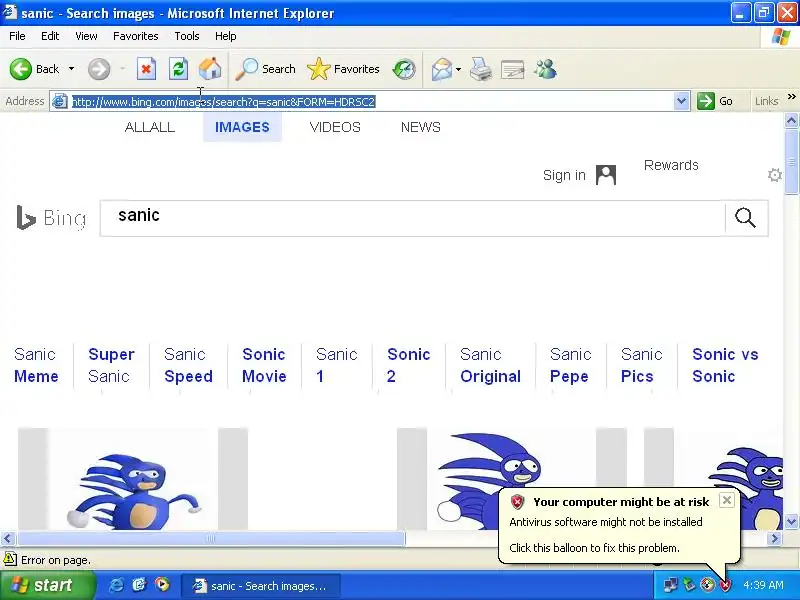
Task: Close the security alert balloon
Action: tap(727, 500)
